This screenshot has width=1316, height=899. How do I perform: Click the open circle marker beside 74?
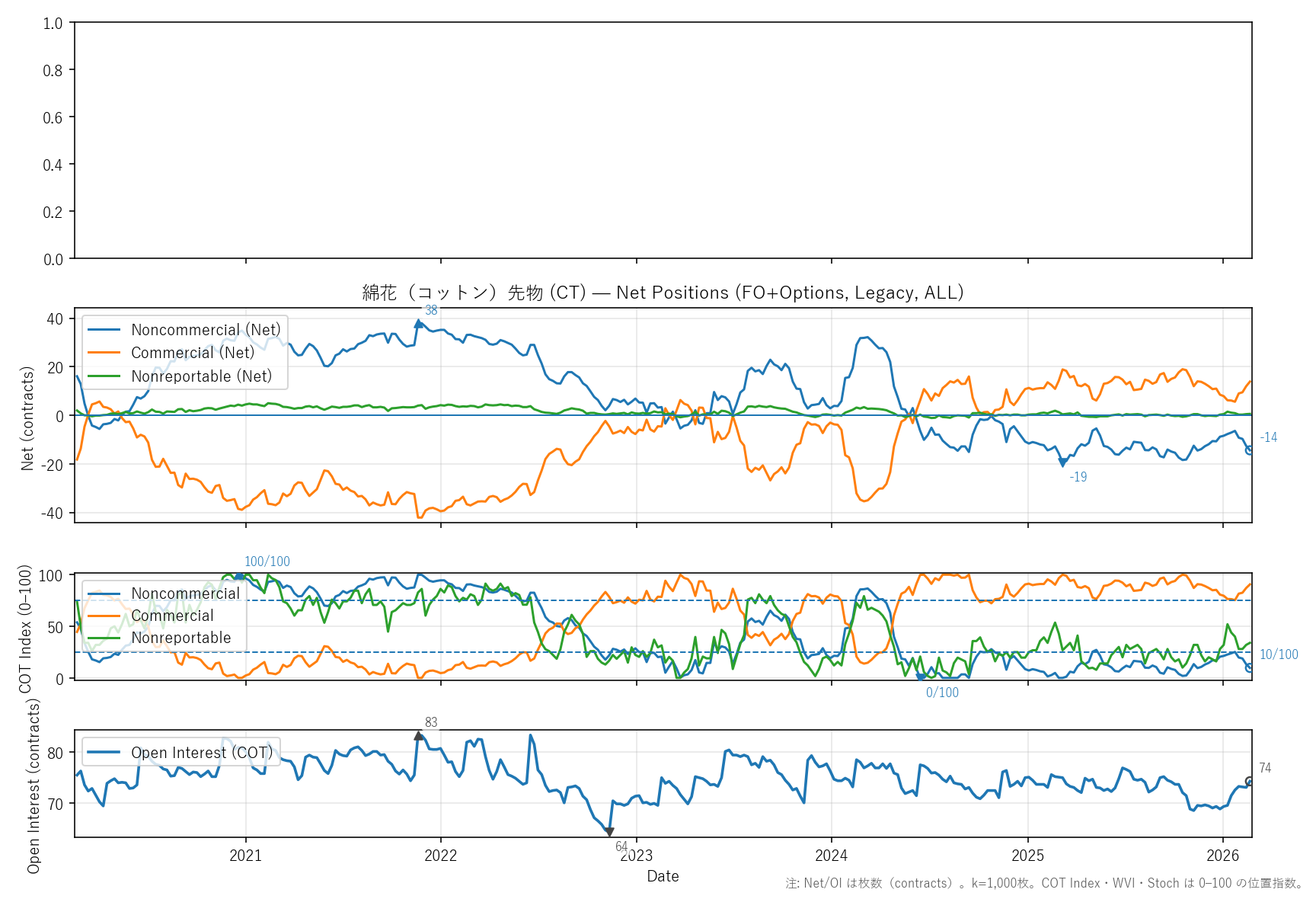[x=1250, y=781]
